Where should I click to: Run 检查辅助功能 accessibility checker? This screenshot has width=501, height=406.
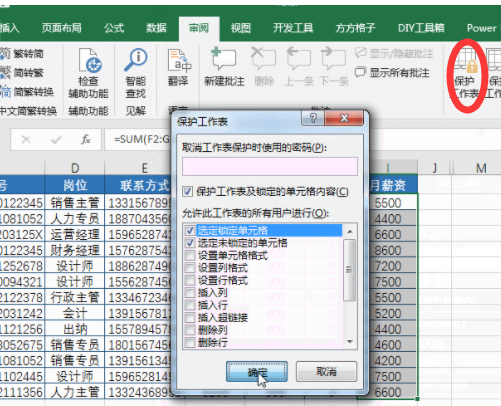pos(88,73)
